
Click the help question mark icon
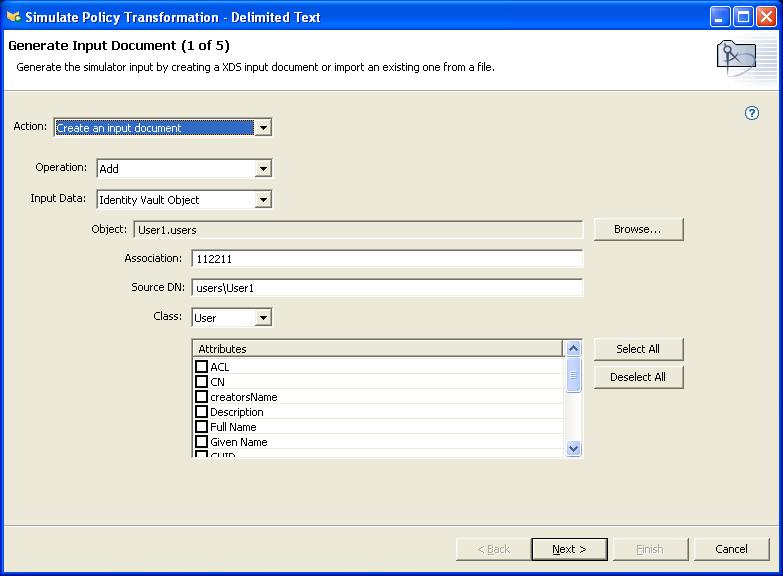tap(752, 113)
